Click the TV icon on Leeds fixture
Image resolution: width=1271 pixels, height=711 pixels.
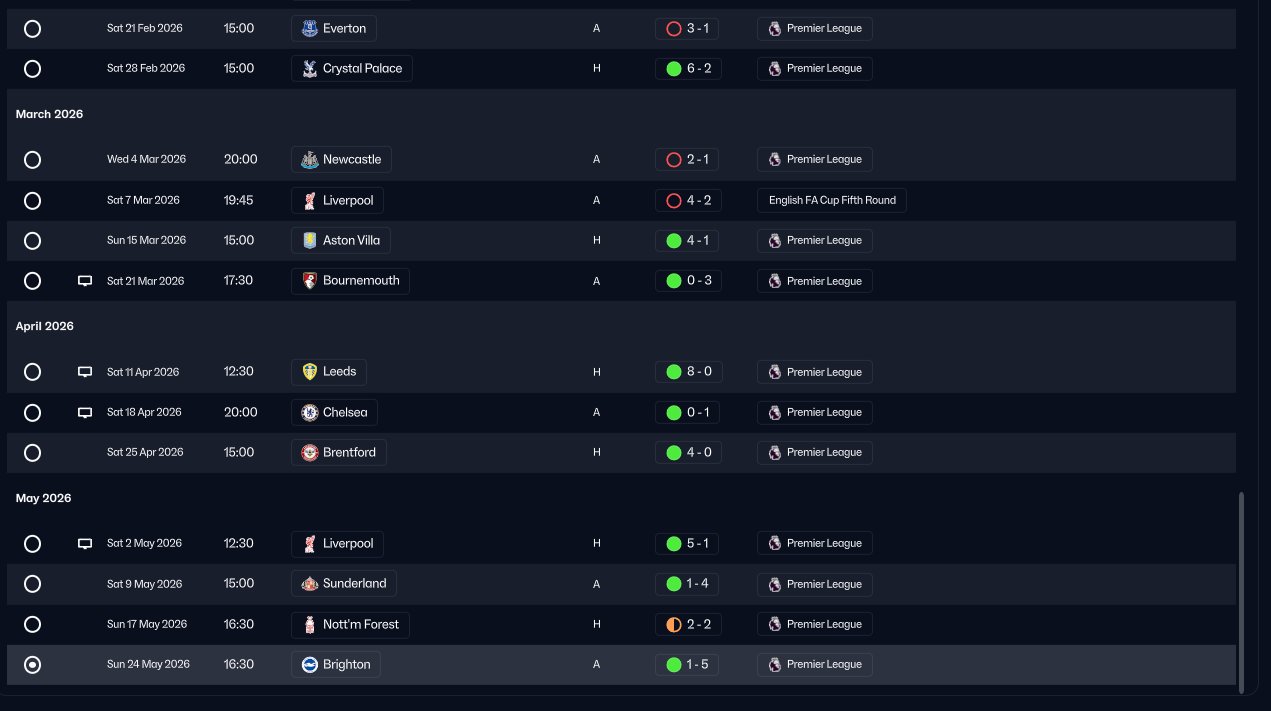(85, 372)
